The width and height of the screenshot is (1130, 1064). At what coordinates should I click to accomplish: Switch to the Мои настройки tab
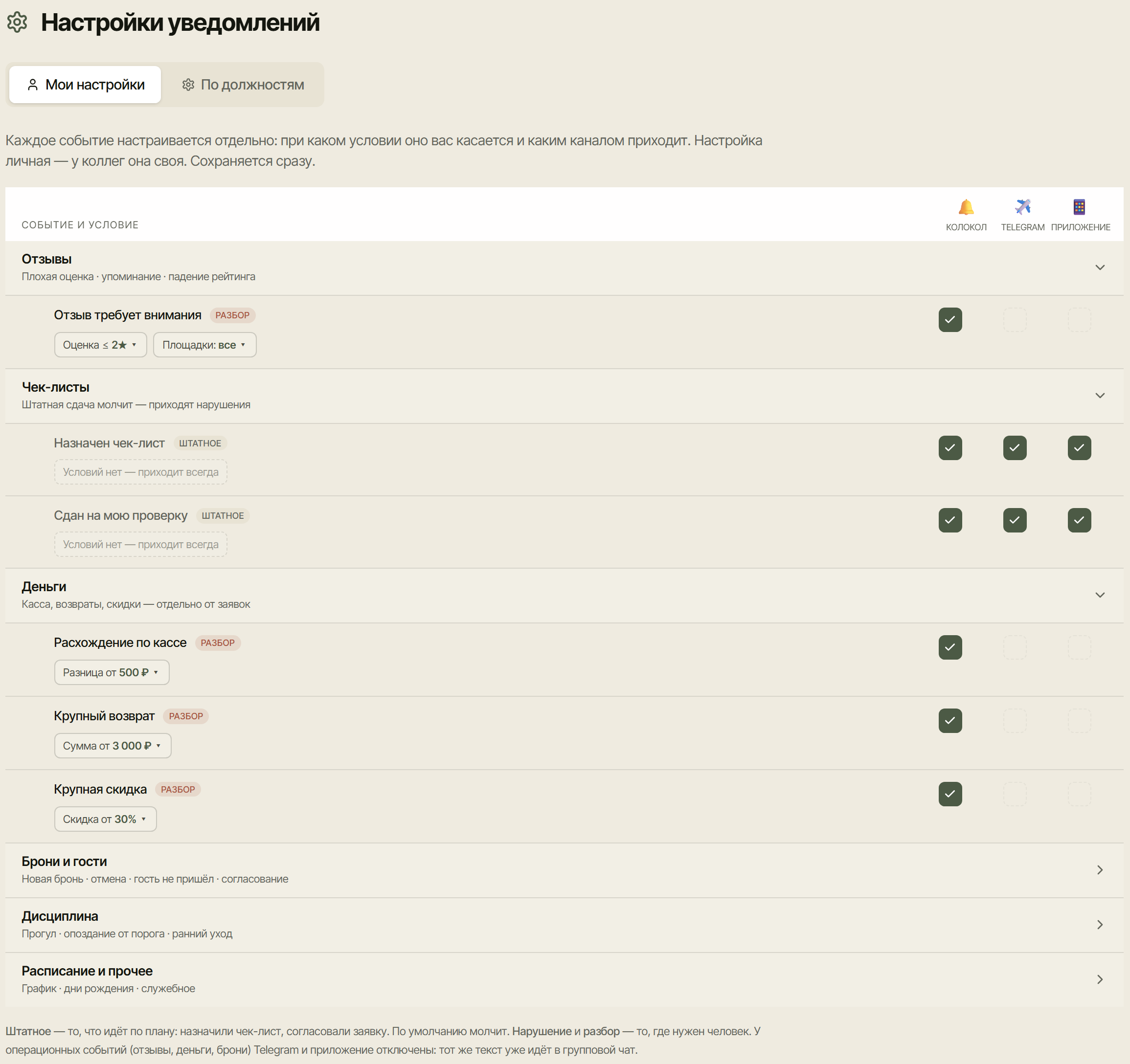pyautogui.click(x=85, y=85)
